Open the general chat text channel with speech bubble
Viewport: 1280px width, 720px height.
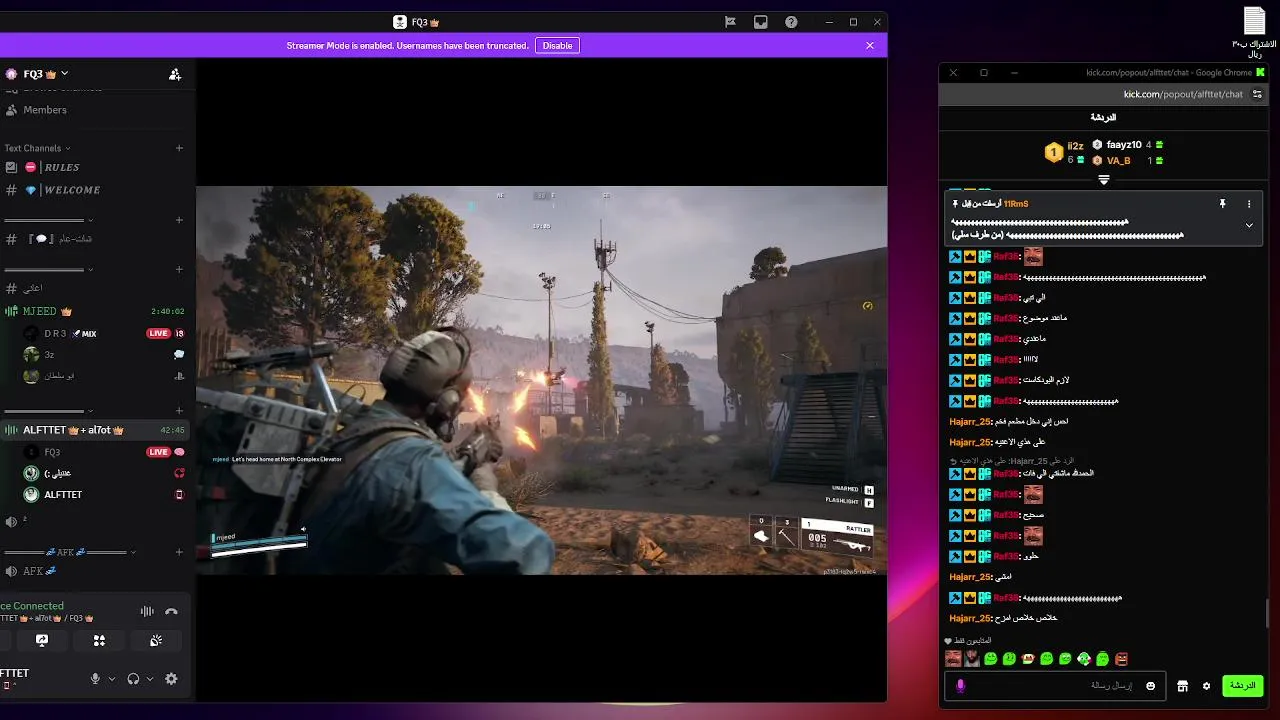[x=97, y=239]
